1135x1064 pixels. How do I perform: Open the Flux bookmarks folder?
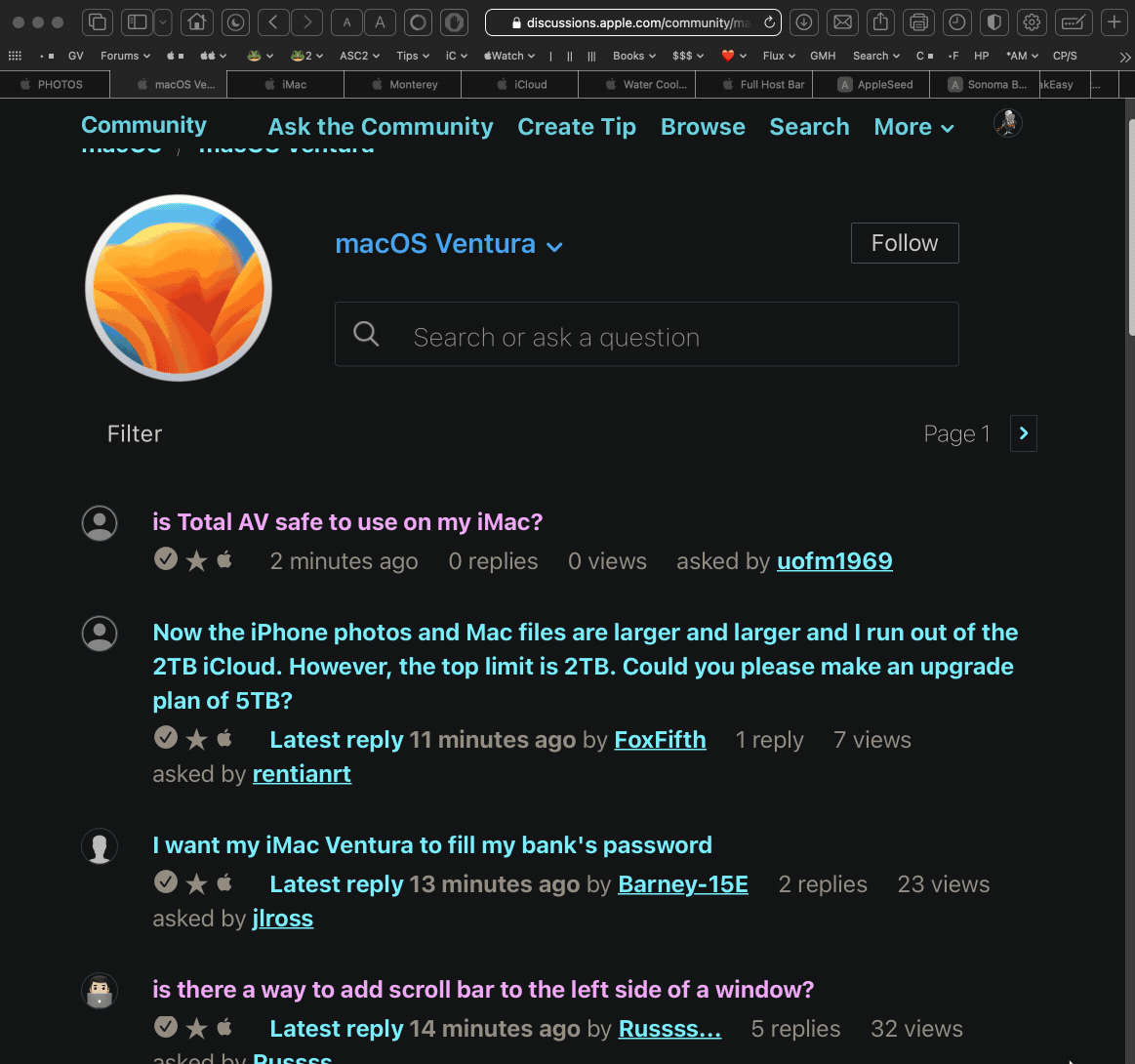(779, 56)
